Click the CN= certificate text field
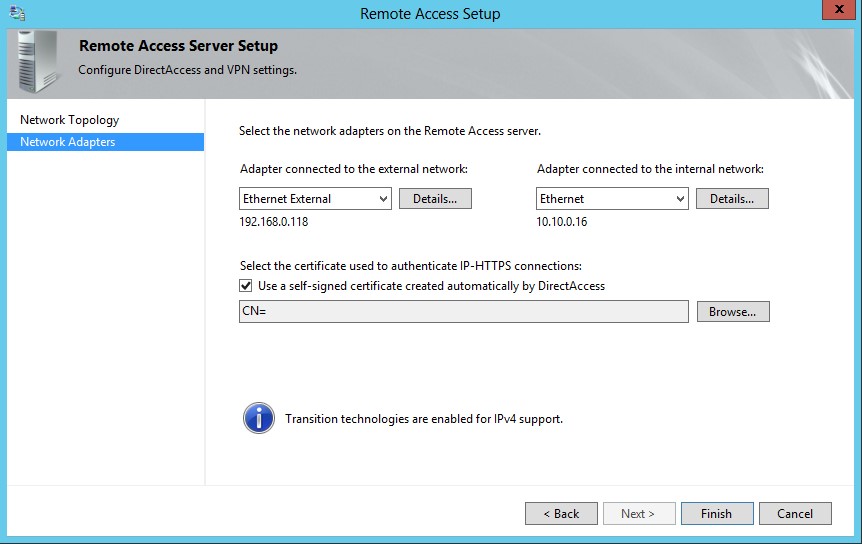Screen dimensions: 862x544 [x=464, y=312]
